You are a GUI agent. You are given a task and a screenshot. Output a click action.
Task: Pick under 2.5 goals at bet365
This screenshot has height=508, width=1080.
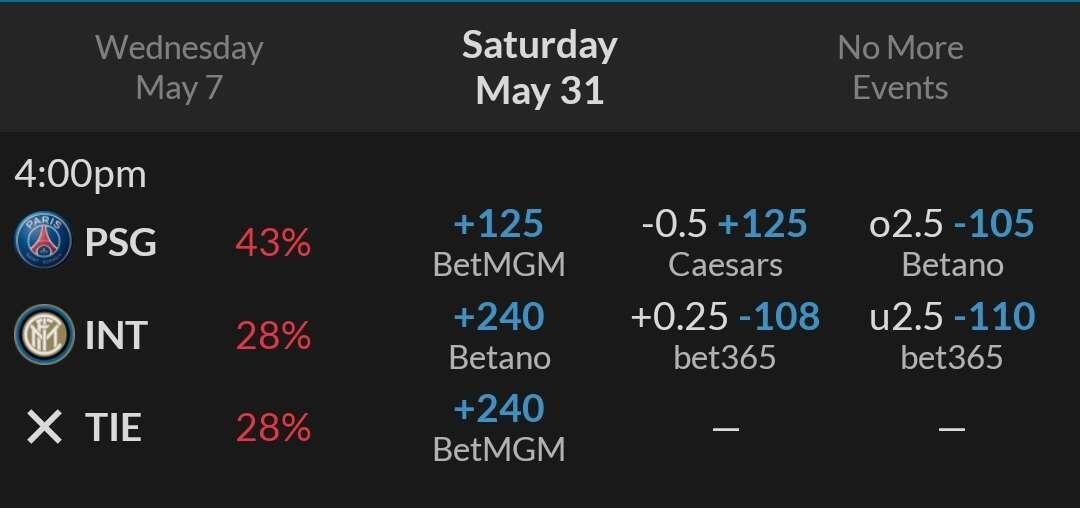[952, 336]
